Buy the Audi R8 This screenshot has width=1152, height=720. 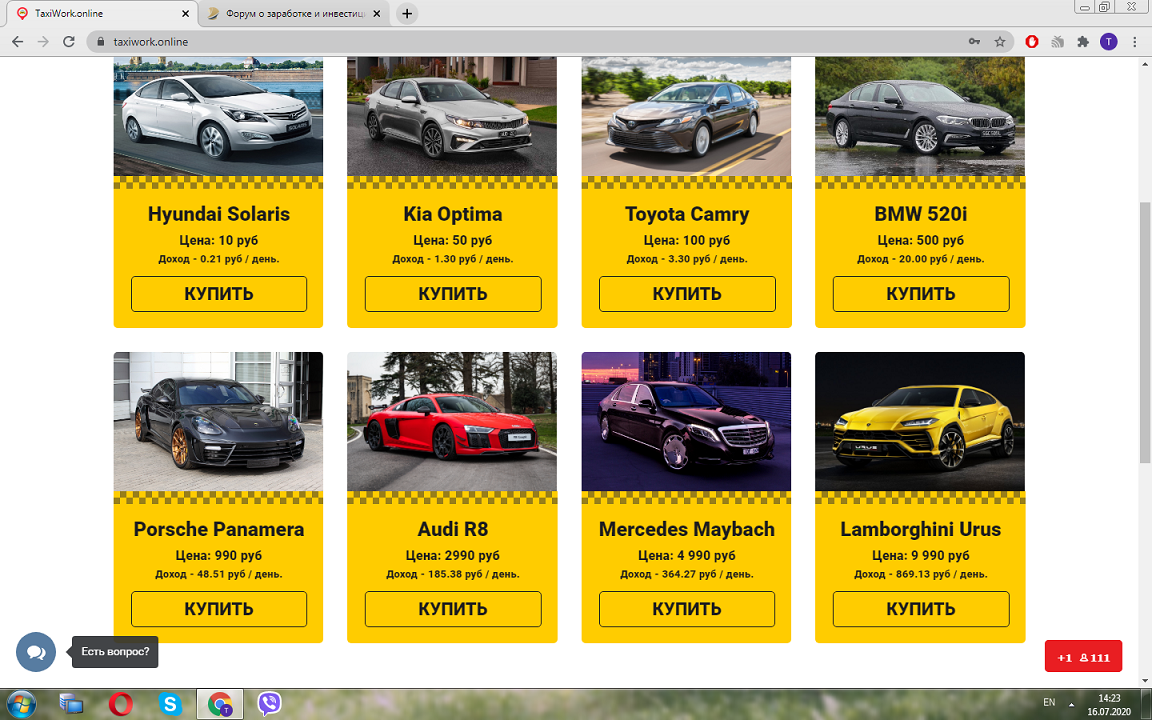click(453, 609)
